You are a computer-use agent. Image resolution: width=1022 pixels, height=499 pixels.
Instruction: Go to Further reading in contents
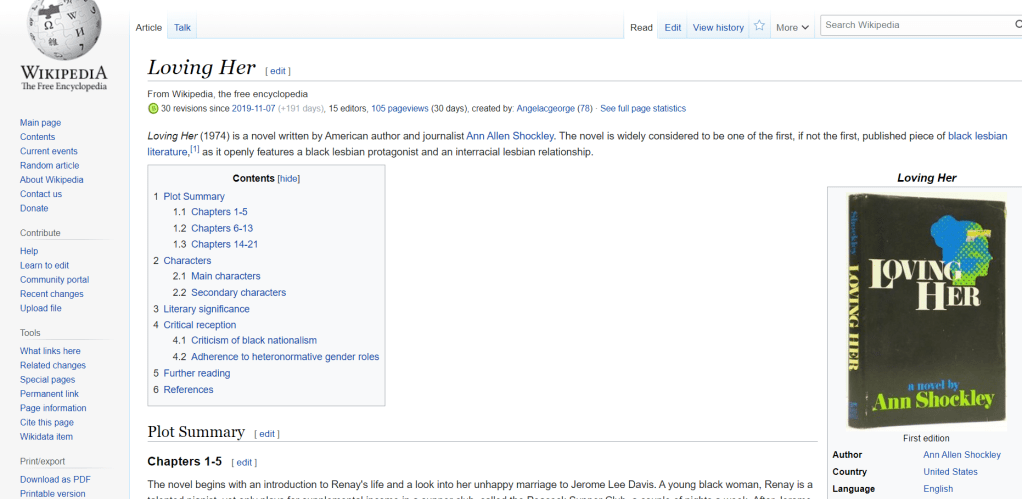pos(196,373)
